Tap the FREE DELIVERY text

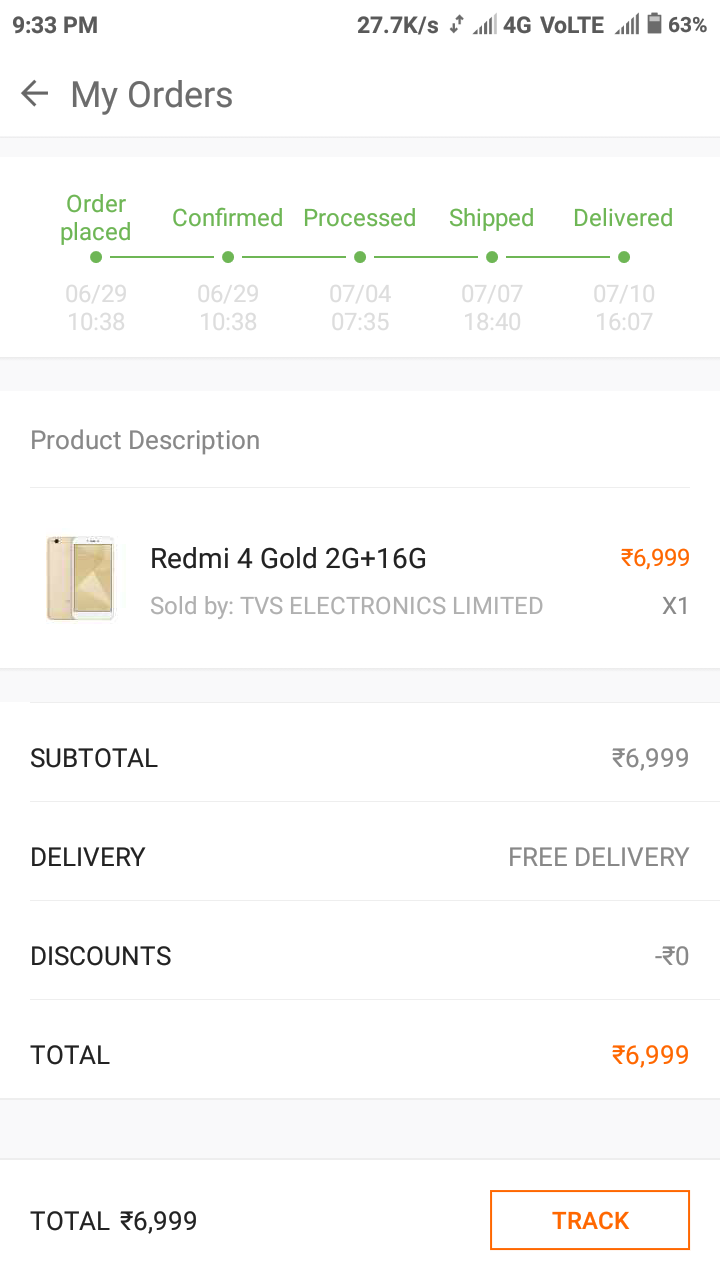coord(599,857)
